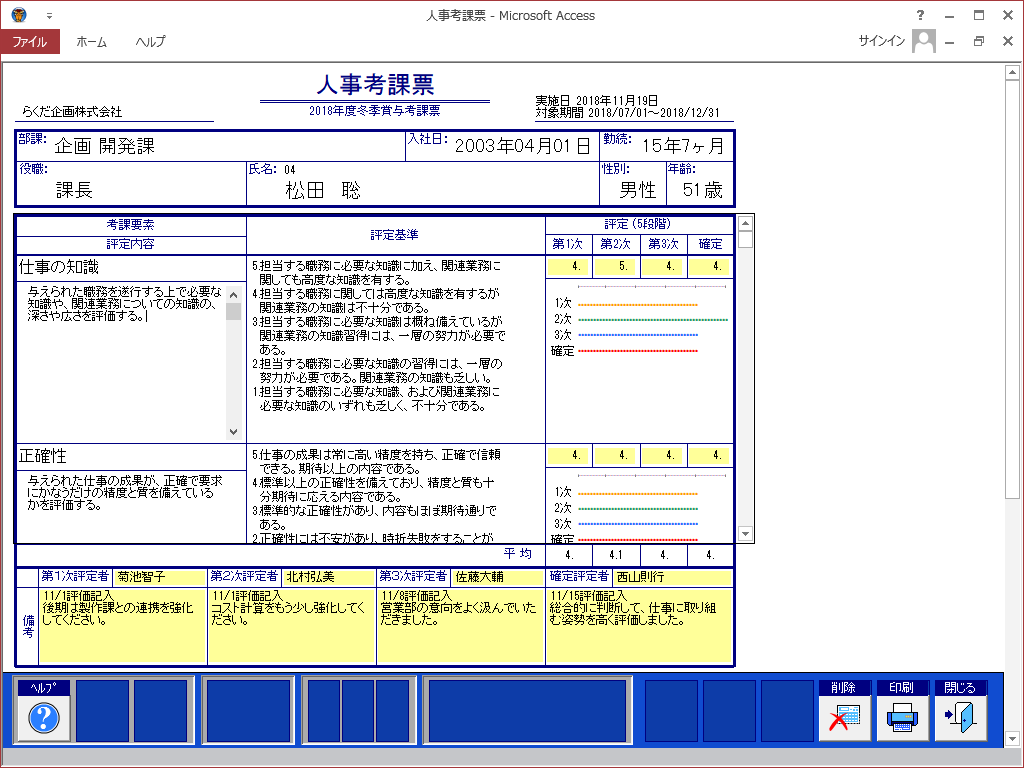Click the 2次 green line in 仕事の知識 chart
Screen dimensions: 1024x768
click(x=653, y=320)
